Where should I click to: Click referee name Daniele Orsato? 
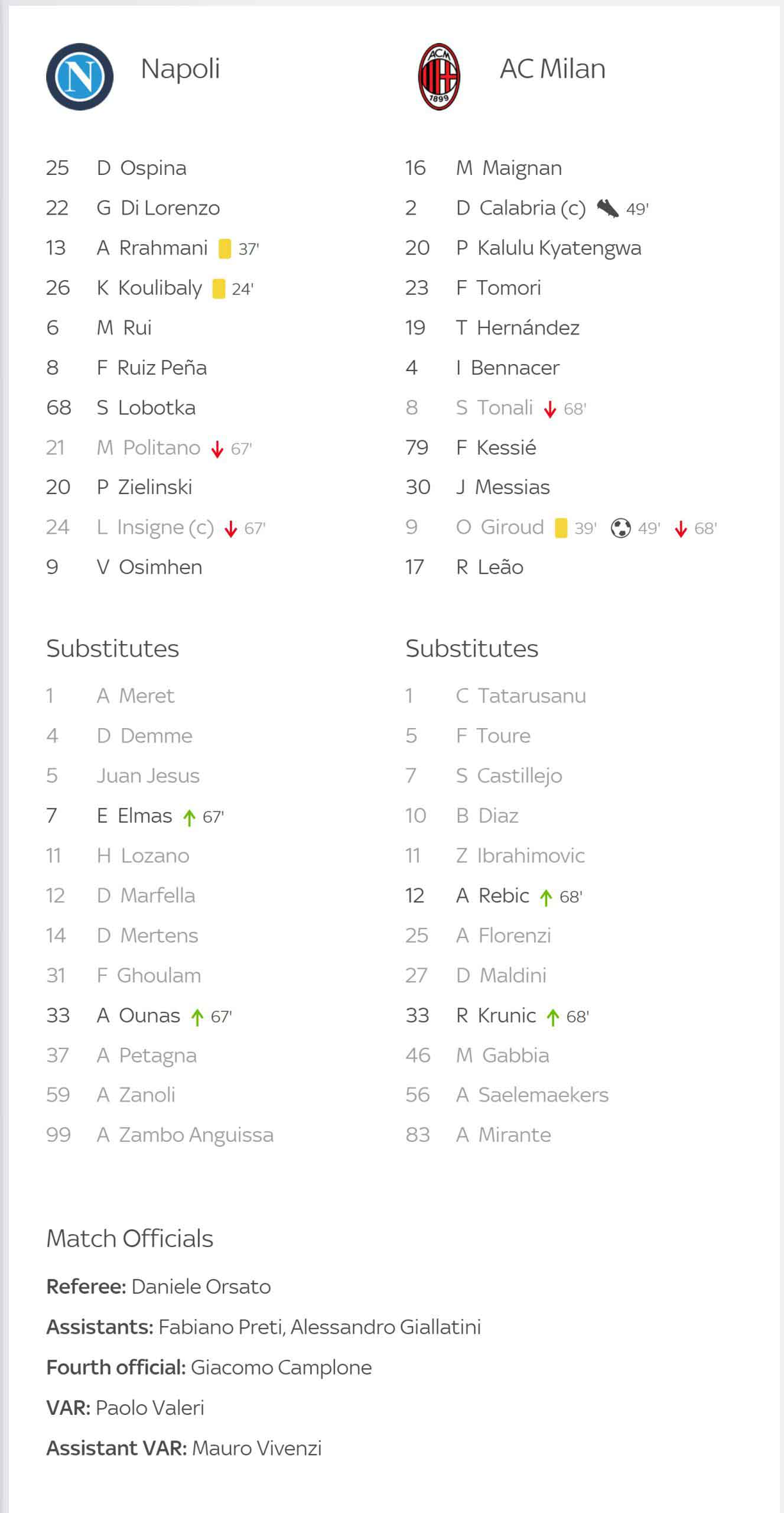tap(201, 1287)
